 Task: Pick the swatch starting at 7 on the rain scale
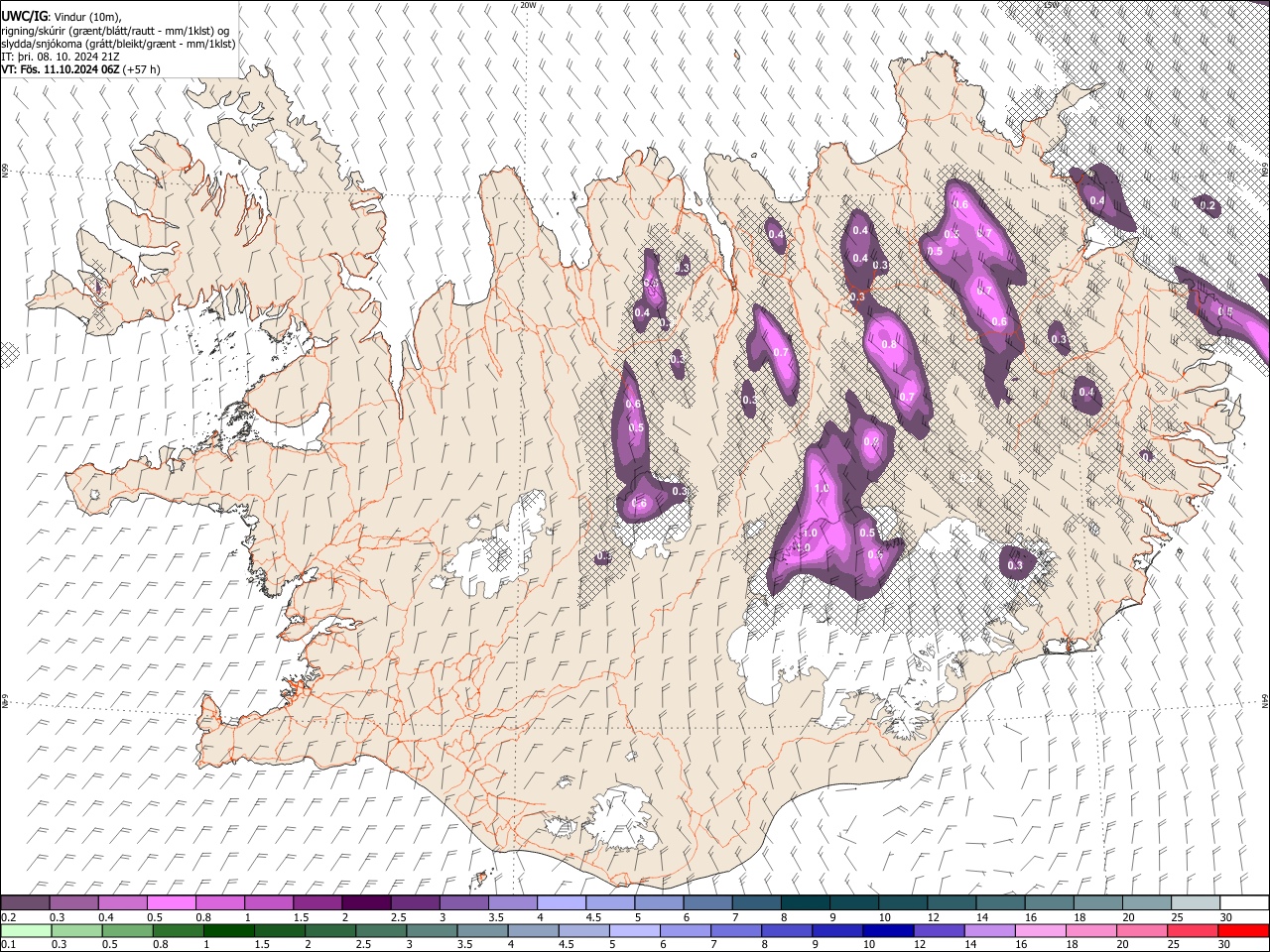[x=734, y=930]
